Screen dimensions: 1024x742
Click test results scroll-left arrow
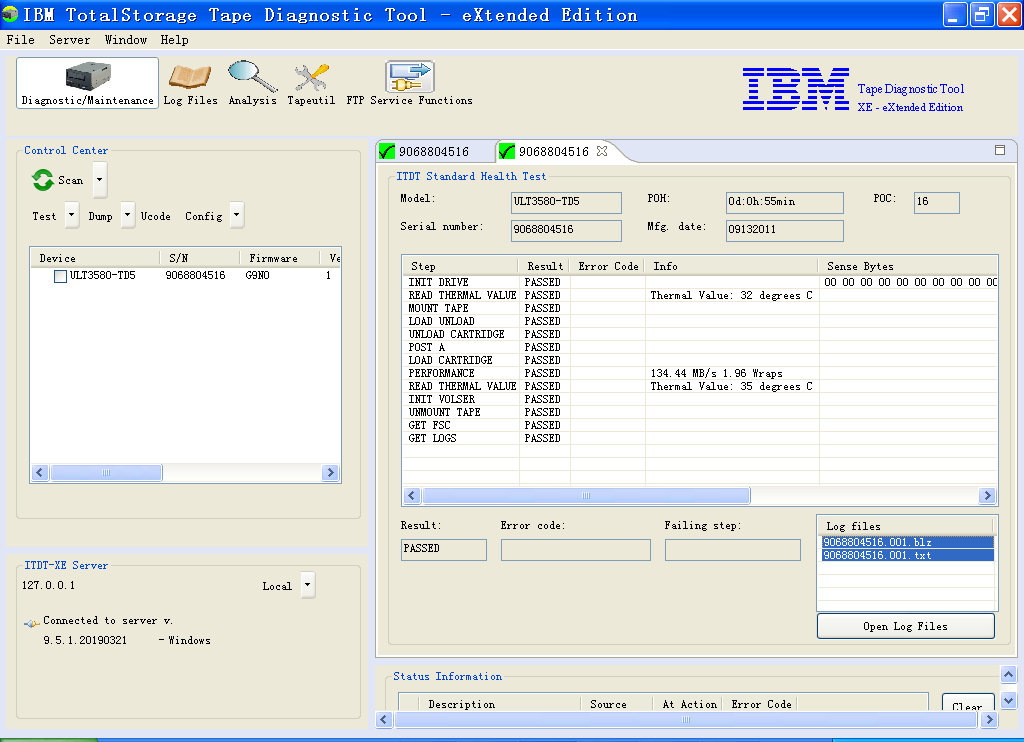tap(411, 496)
